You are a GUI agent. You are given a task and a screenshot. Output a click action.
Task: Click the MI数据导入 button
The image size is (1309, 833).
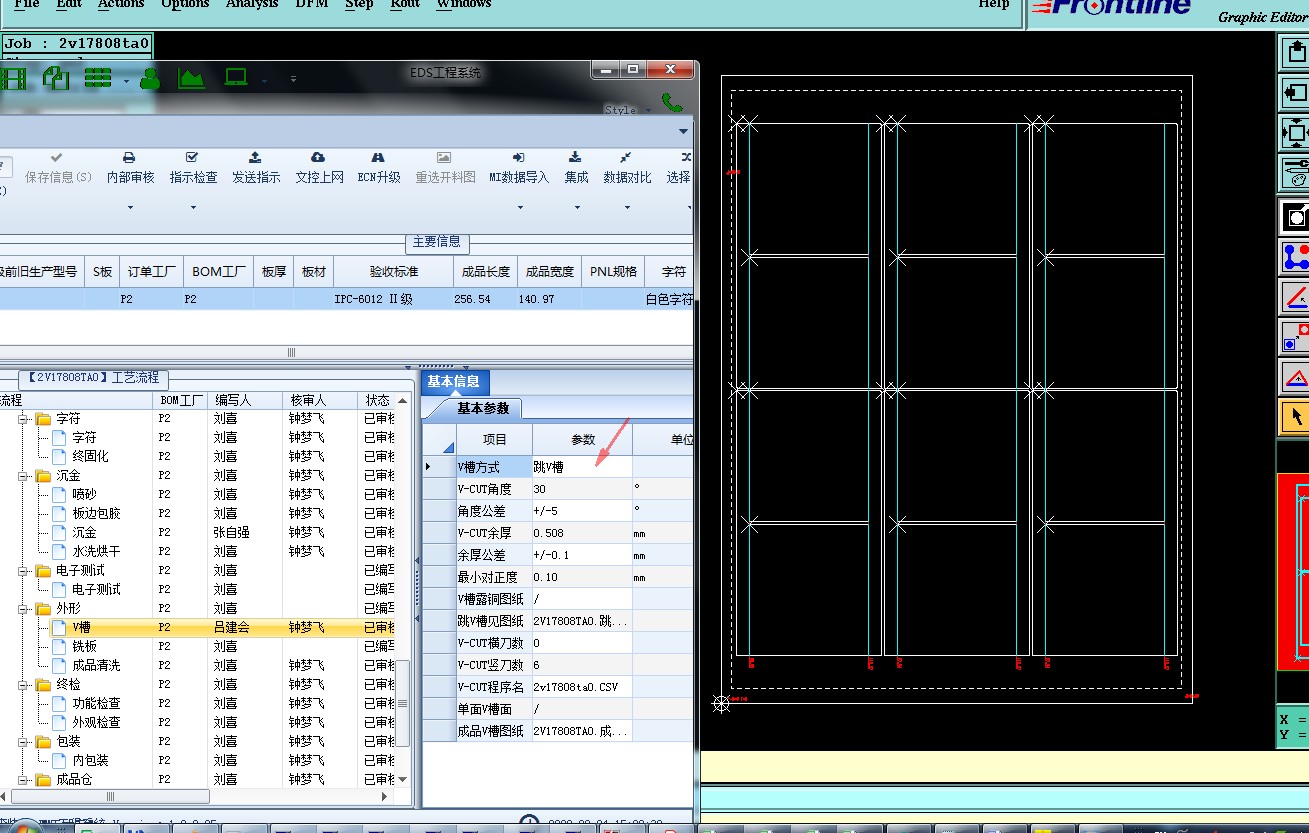pyautogui.click(x=518, y=168)
